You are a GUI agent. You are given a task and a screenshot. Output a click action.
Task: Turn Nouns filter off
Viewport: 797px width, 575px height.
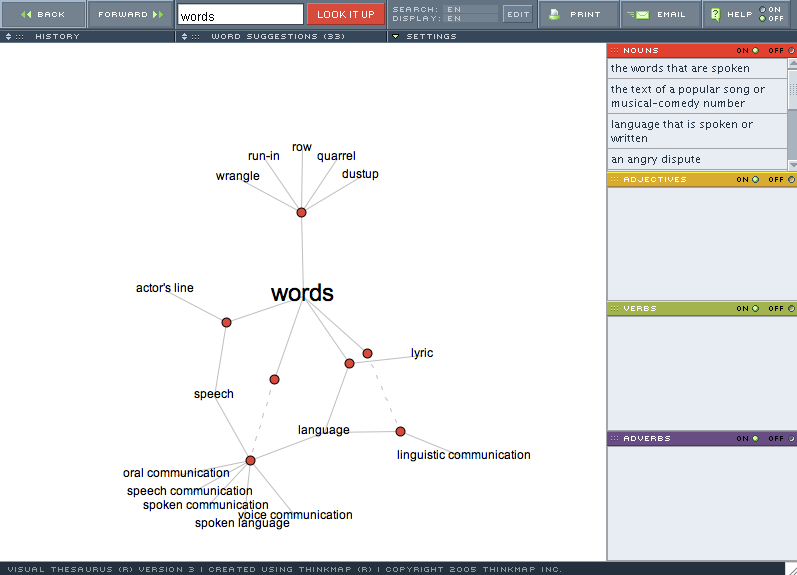pos(791,50)
